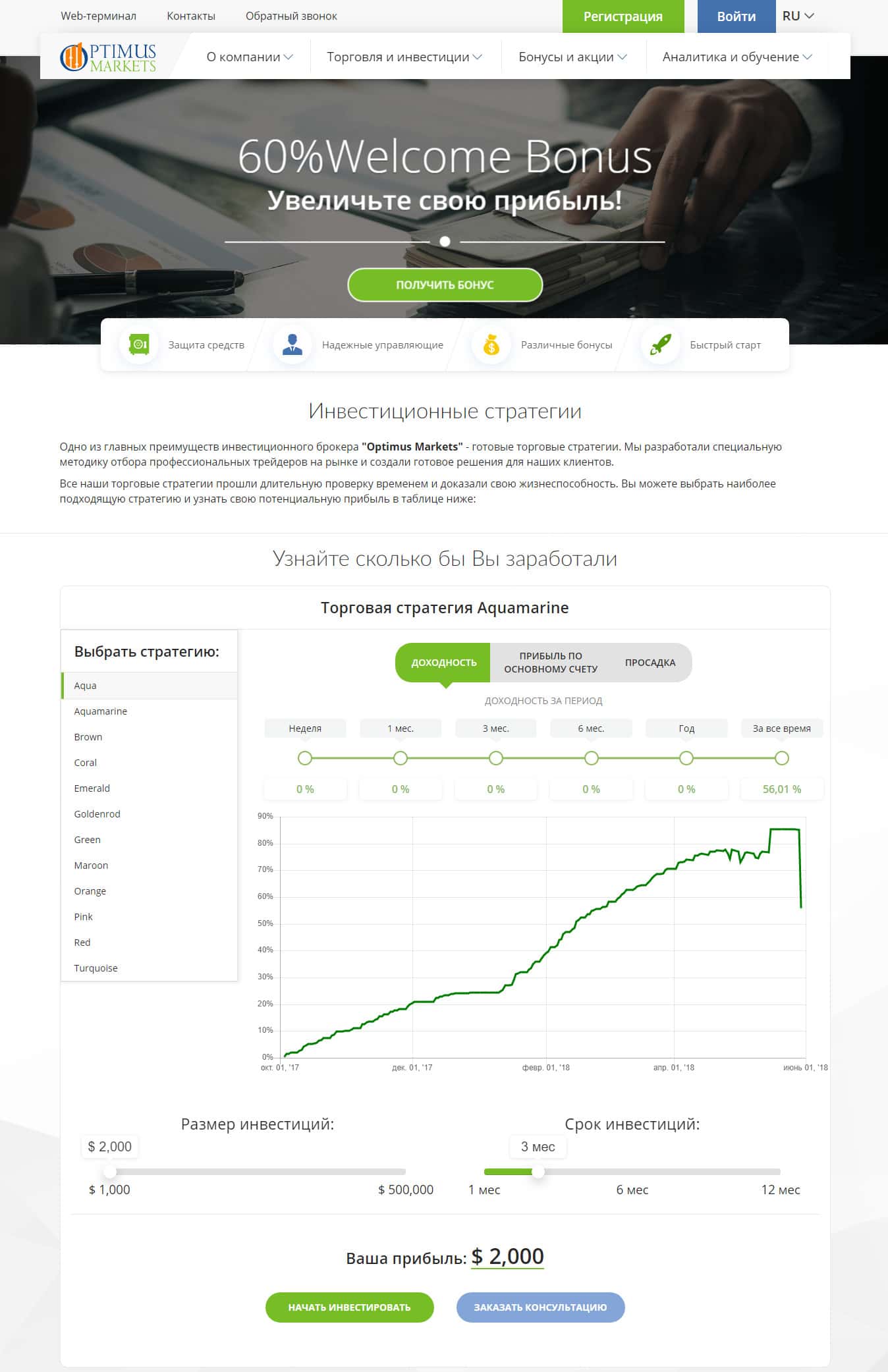The height and width of the screenshot is (1372, 888).
Task: Expand the О компании menu
Action: pos(250,57)
